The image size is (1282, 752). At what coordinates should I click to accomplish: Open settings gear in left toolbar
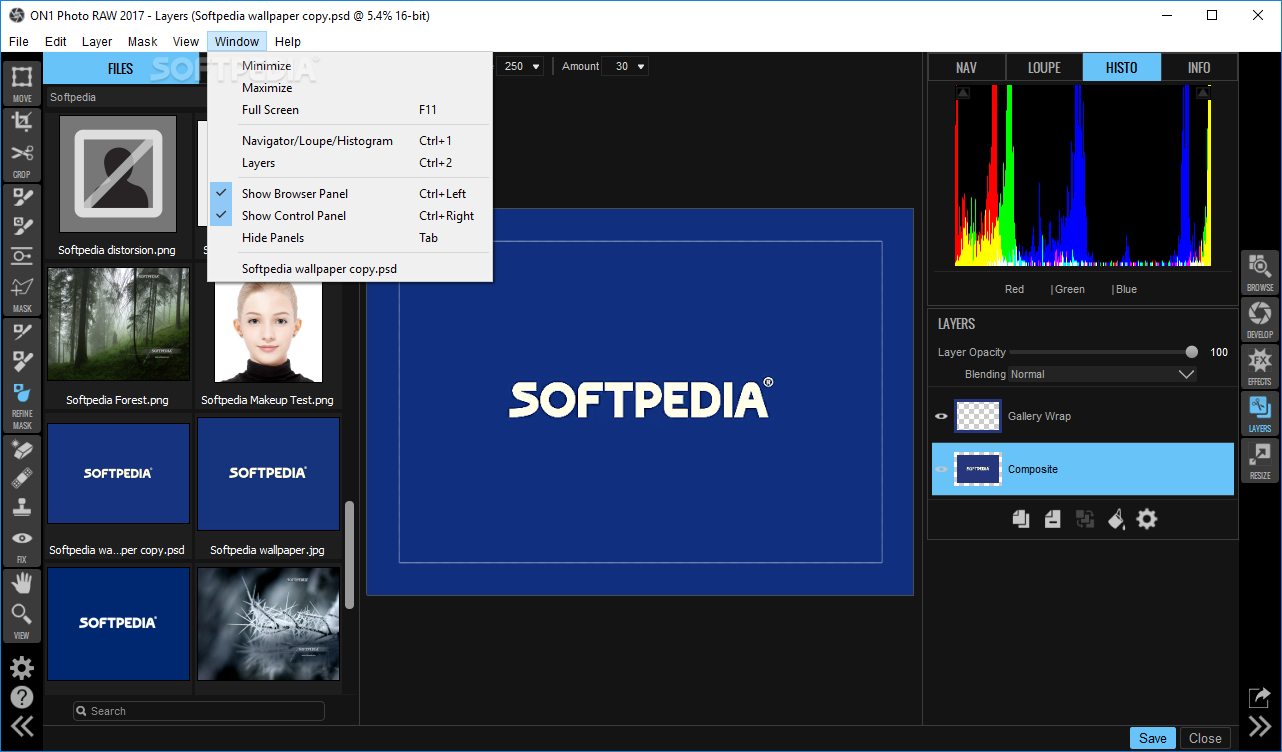point(22,668)
